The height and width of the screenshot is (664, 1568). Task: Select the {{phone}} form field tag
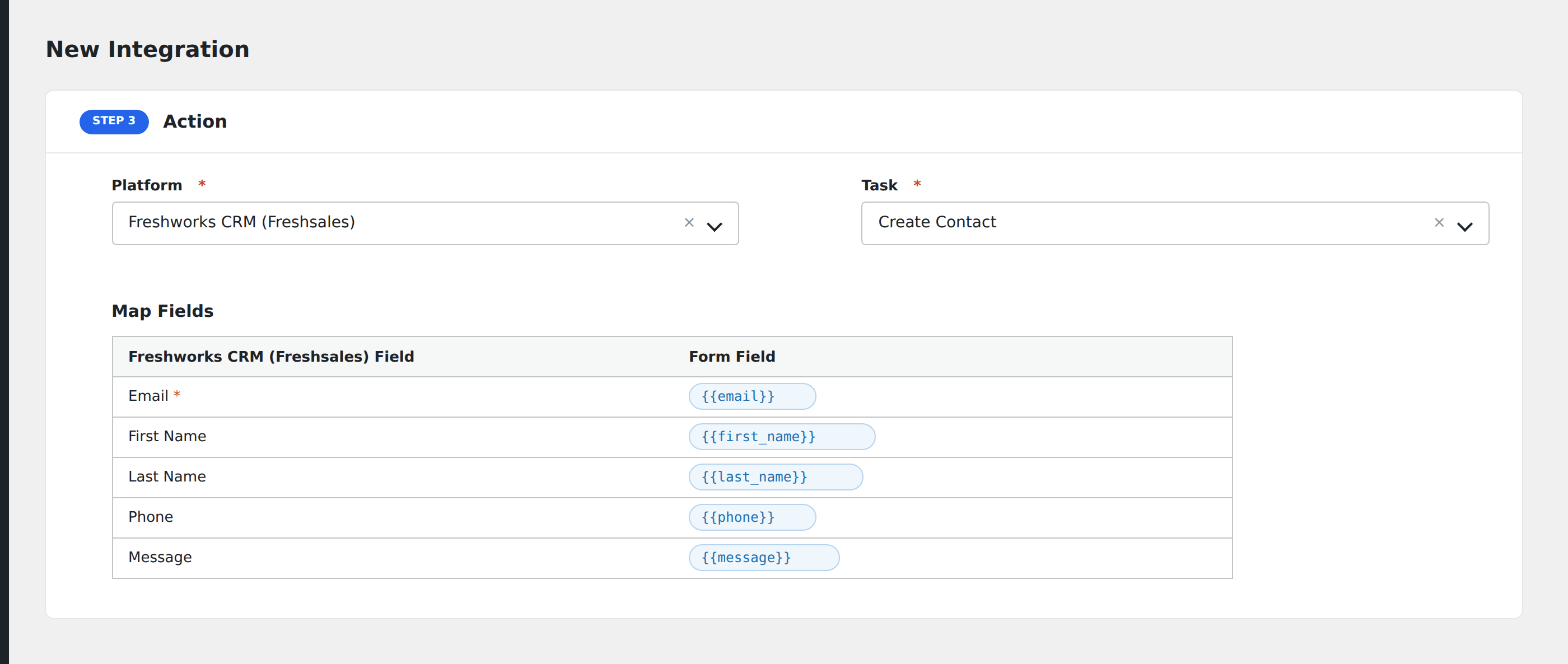(x=752, y=517)
